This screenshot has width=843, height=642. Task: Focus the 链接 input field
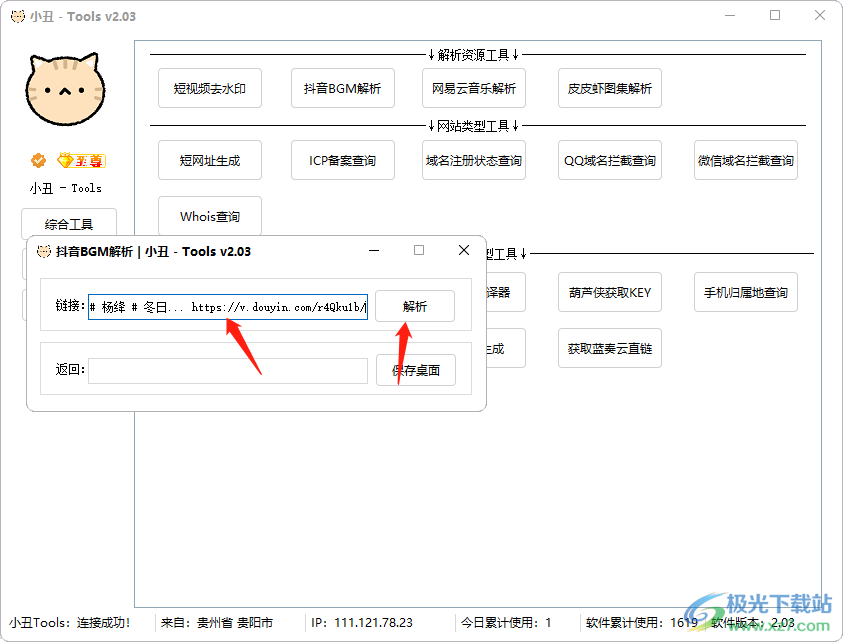228,306
